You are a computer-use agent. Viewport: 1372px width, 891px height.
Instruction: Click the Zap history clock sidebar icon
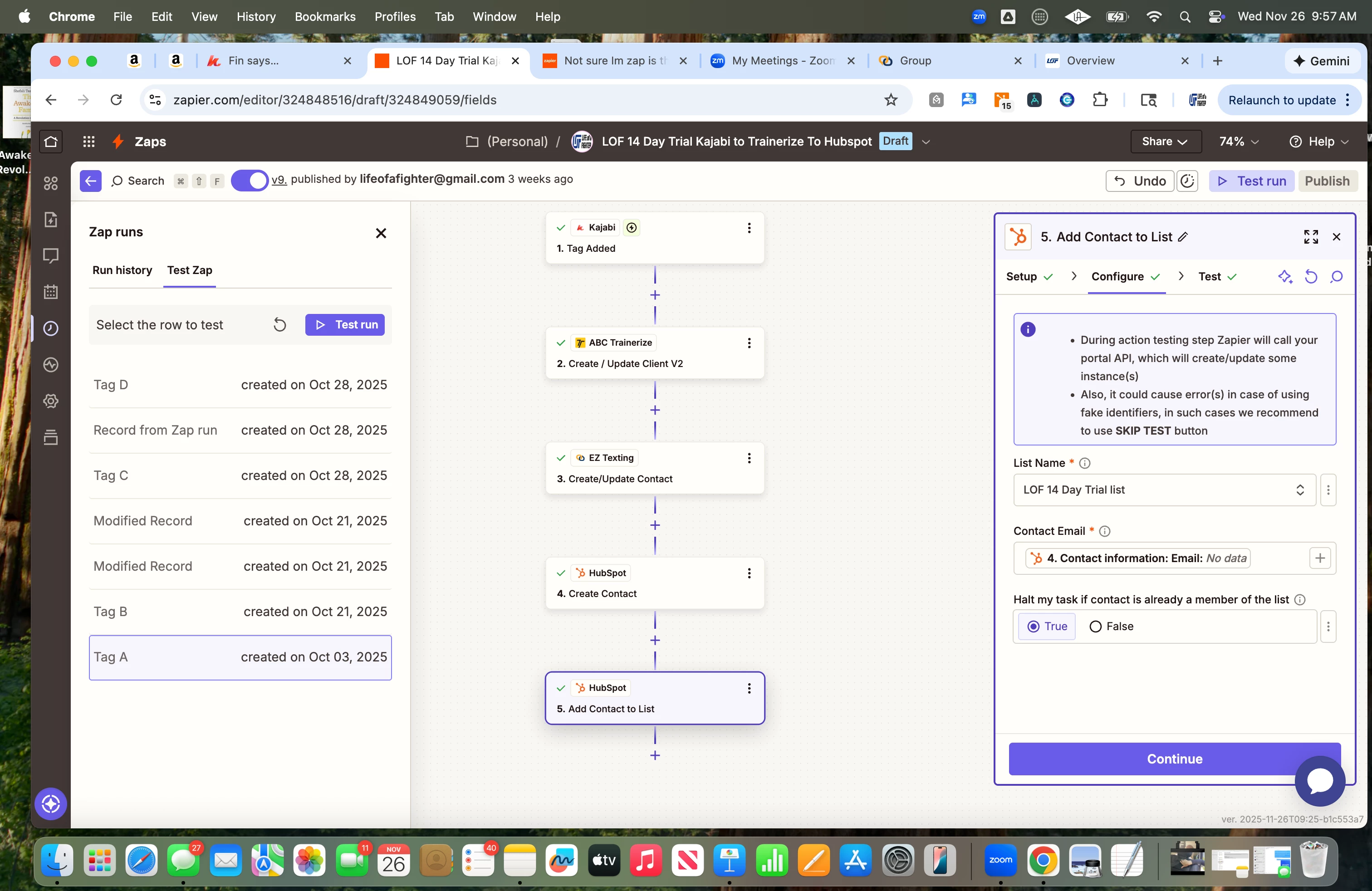pyautogui.click(x=51, y=328)
